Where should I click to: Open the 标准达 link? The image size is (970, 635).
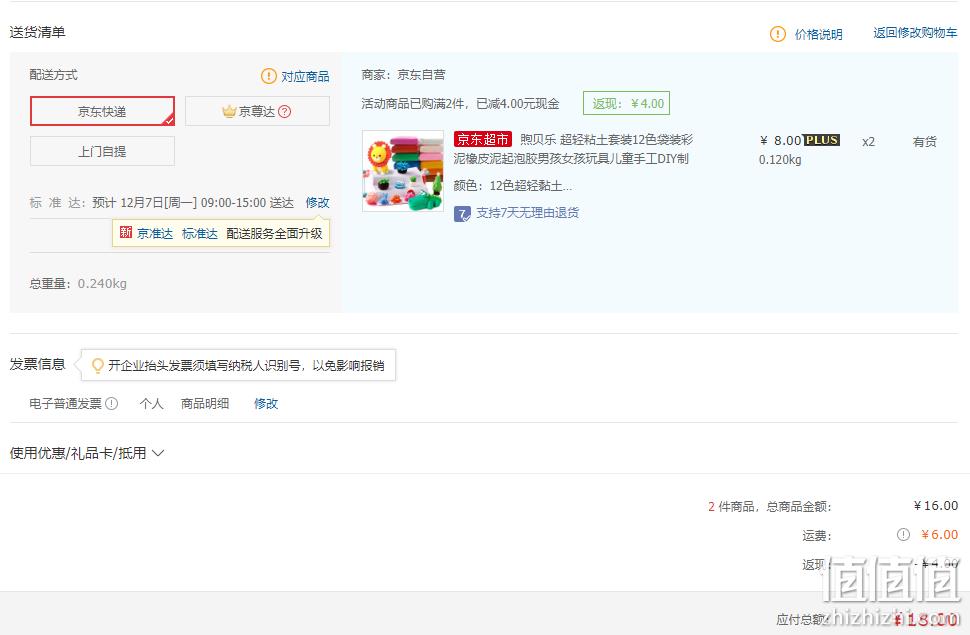tap(200, 233)
